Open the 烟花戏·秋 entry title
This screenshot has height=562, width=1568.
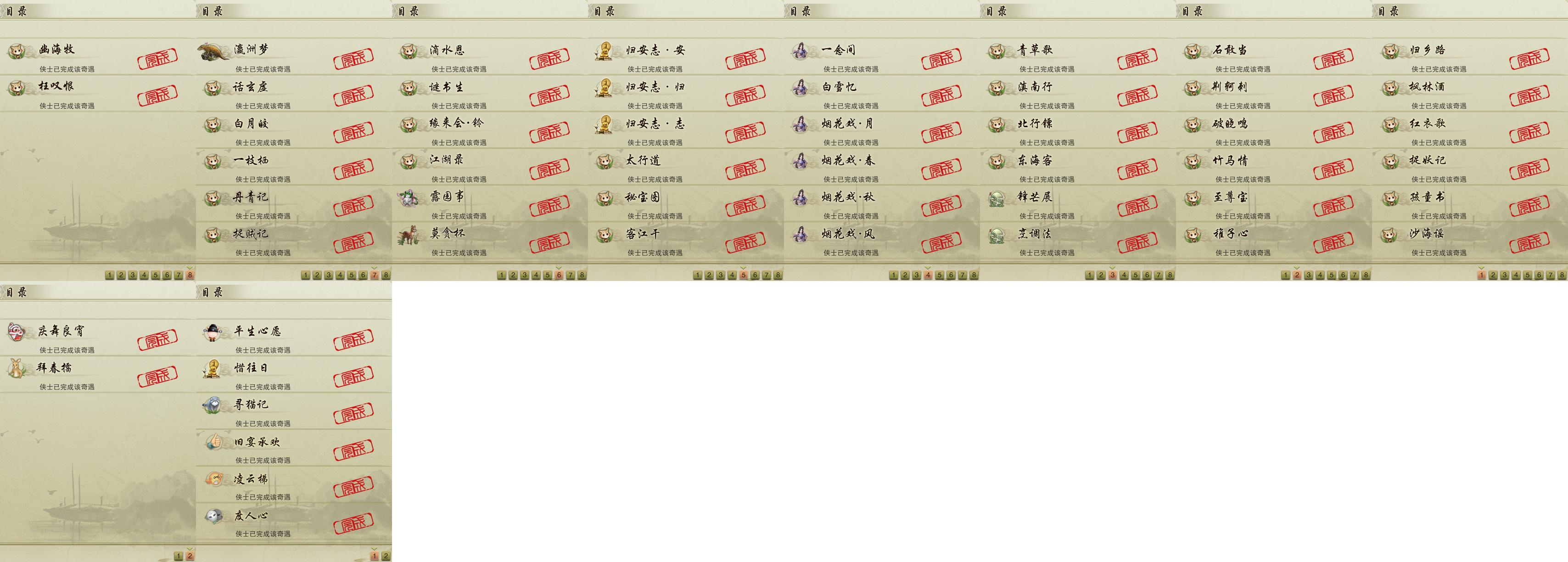click(848, 197)
